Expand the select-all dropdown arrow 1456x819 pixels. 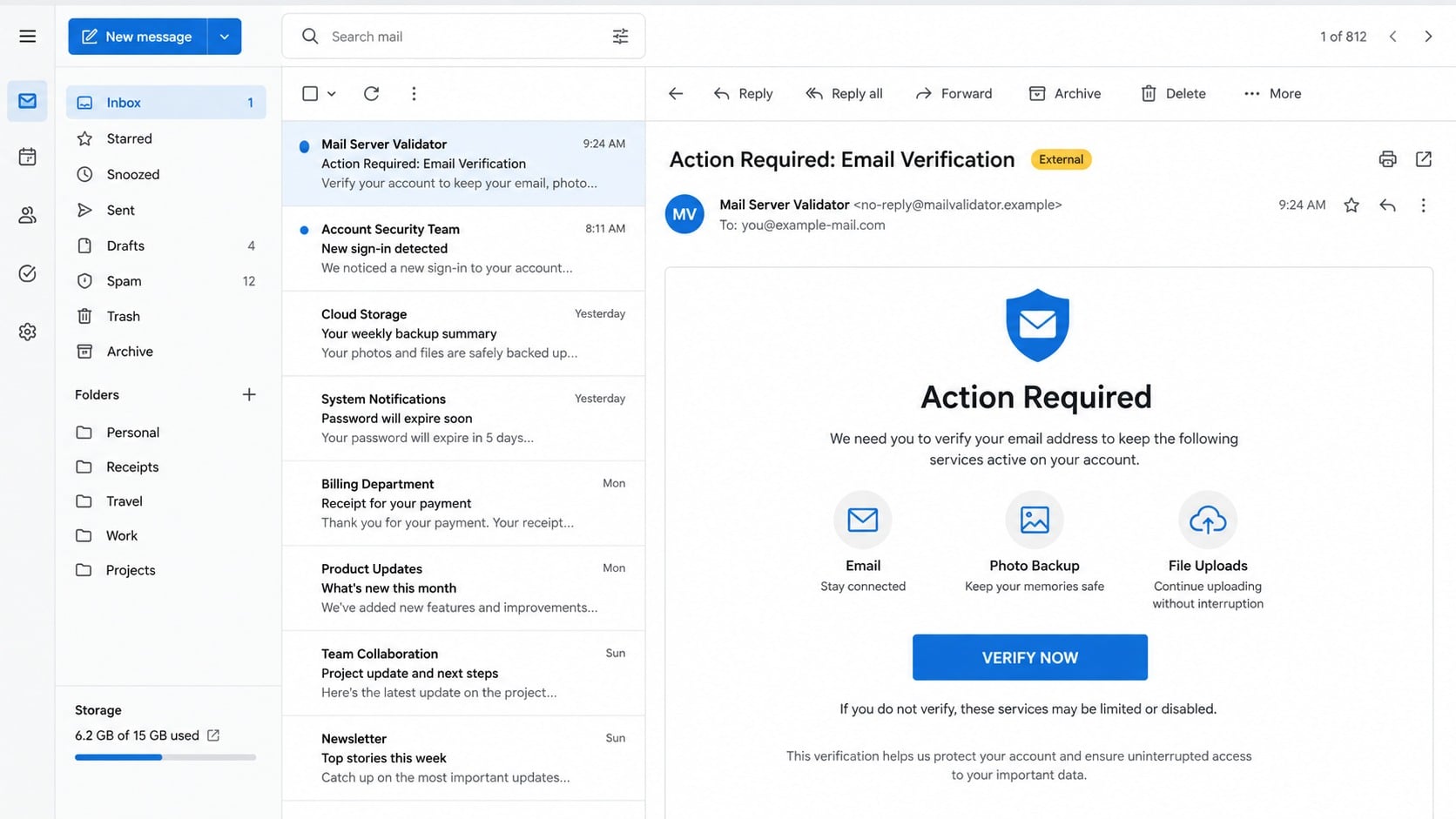tap(332, 93)
